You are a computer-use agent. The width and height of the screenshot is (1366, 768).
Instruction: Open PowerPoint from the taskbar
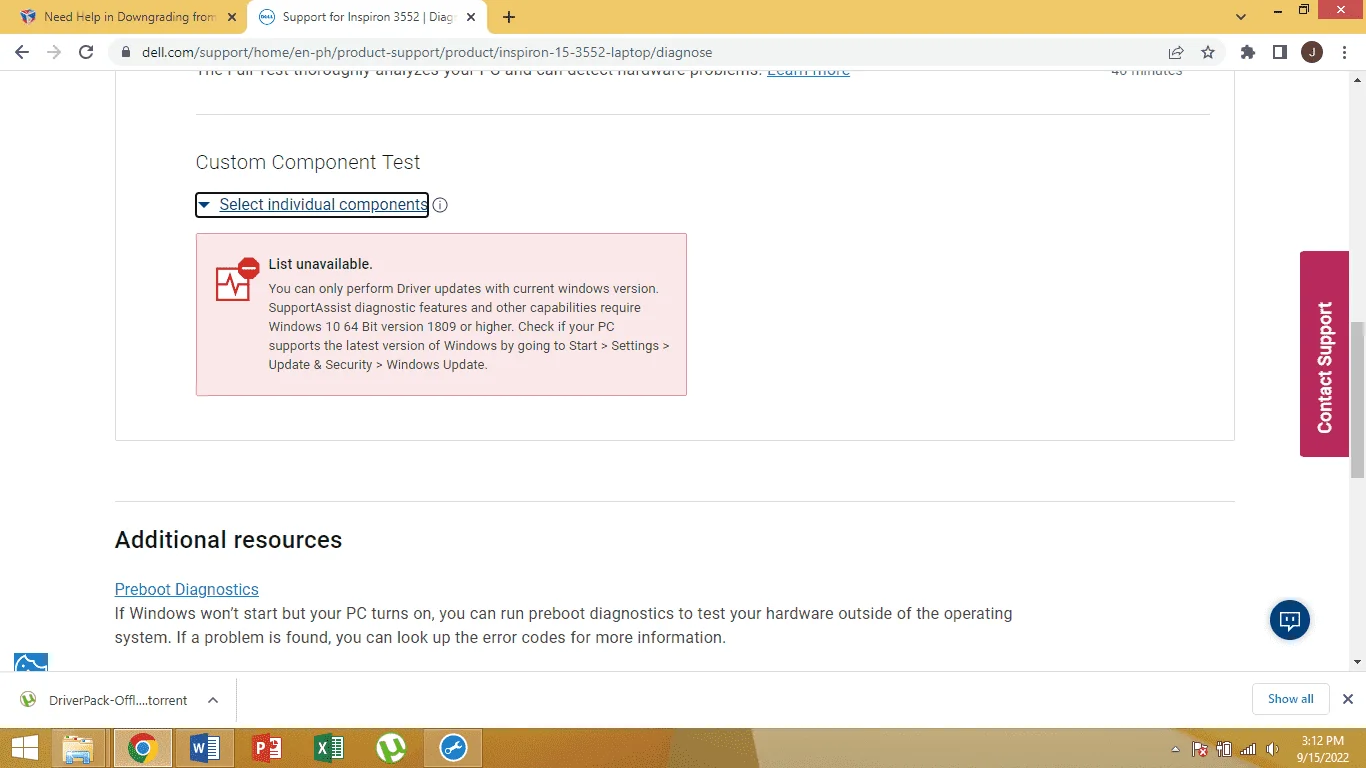pos(267,748)
